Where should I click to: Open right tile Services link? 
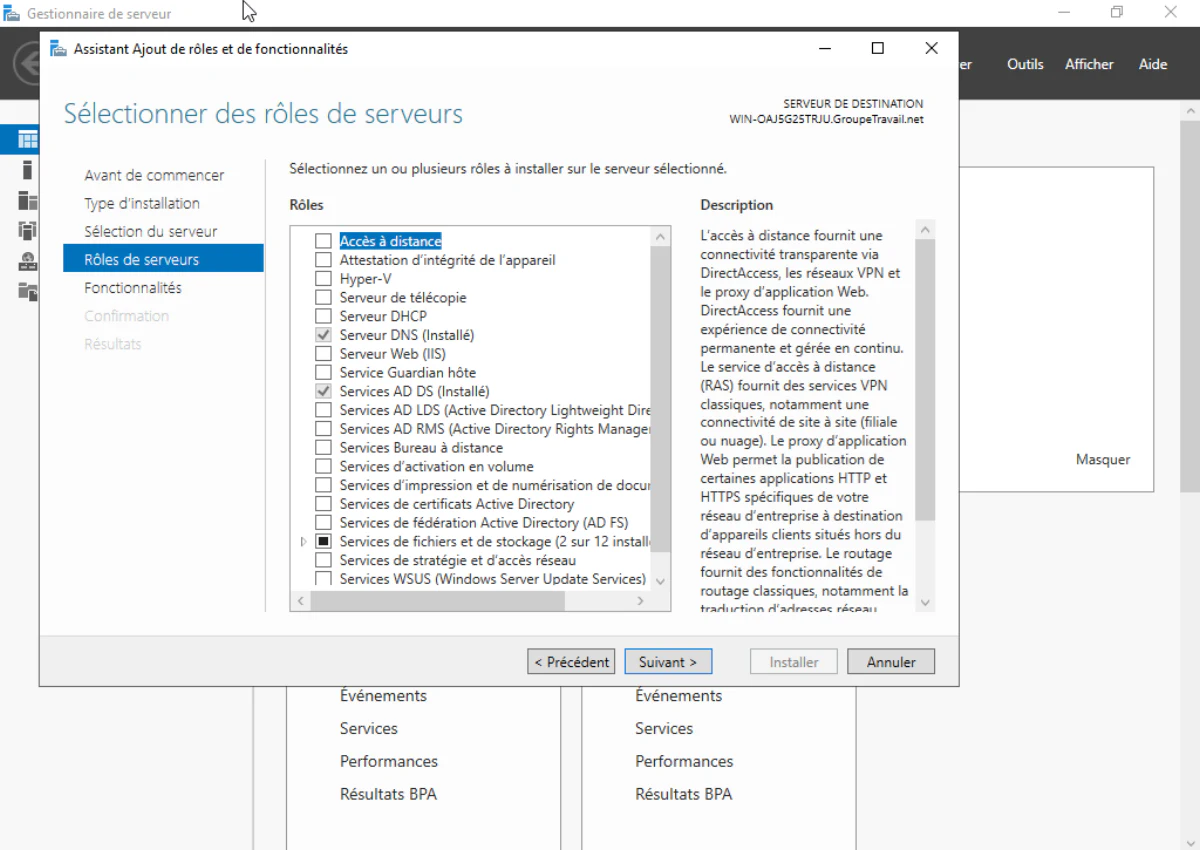[664, 729]
